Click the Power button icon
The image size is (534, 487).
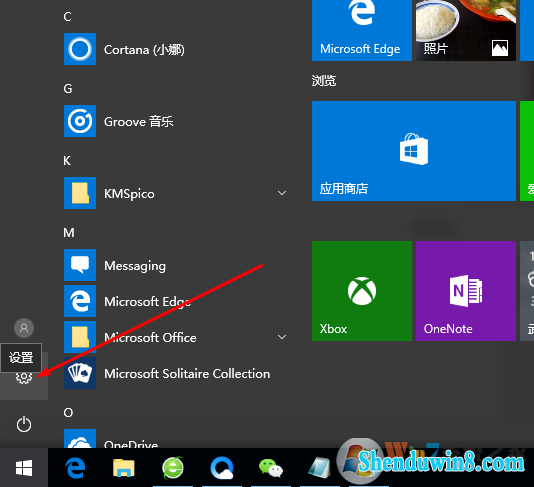click(x=24, y=424)
